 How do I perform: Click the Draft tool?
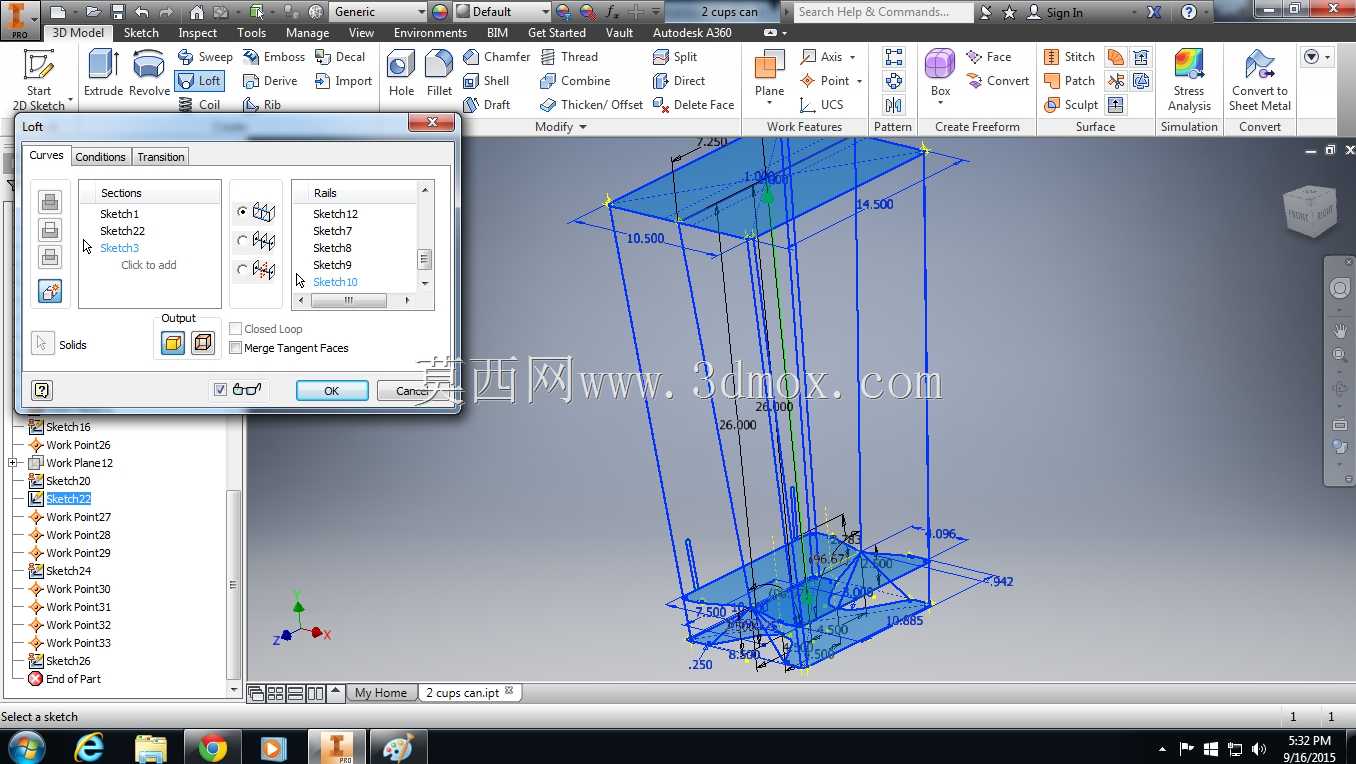click(487, 104)
